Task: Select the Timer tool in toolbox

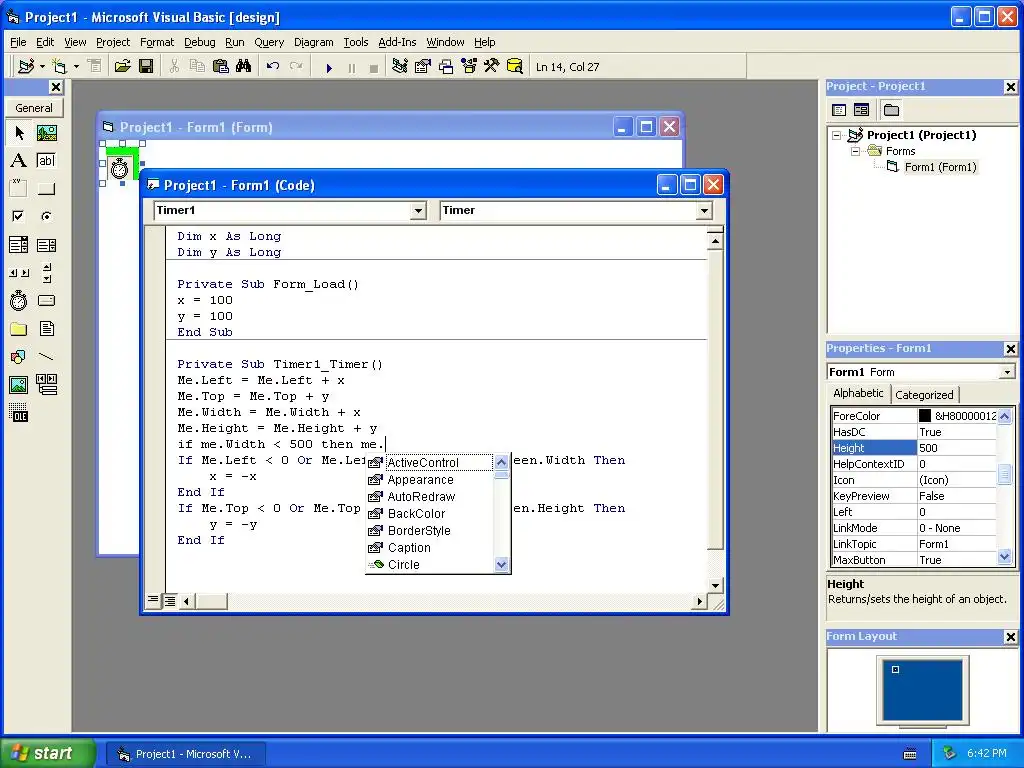Action: tap(19, 300)
